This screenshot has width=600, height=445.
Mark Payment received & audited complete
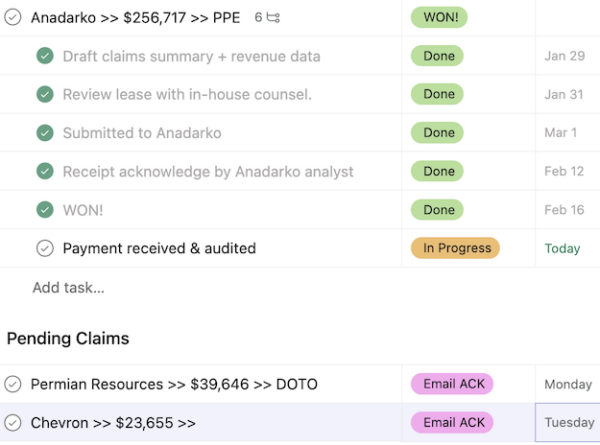pos(45,248)
